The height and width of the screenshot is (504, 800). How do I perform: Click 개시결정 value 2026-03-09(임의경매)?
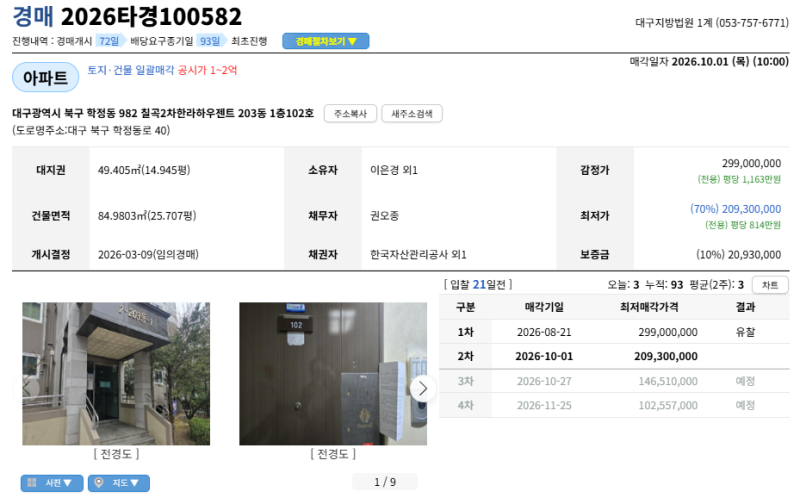coord(148,254)
